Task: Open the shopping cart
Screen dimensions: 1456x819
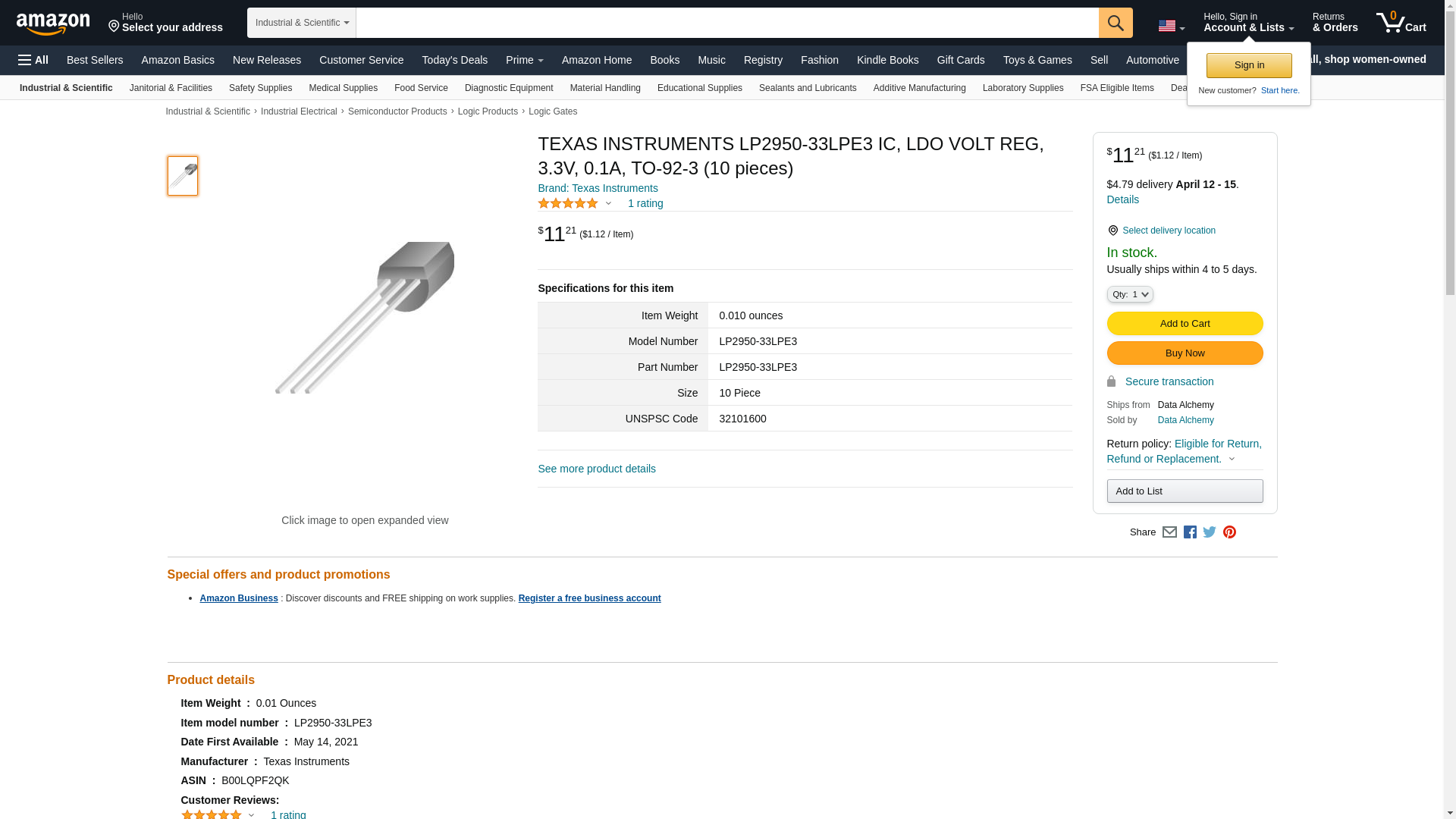Action: 1401,23
